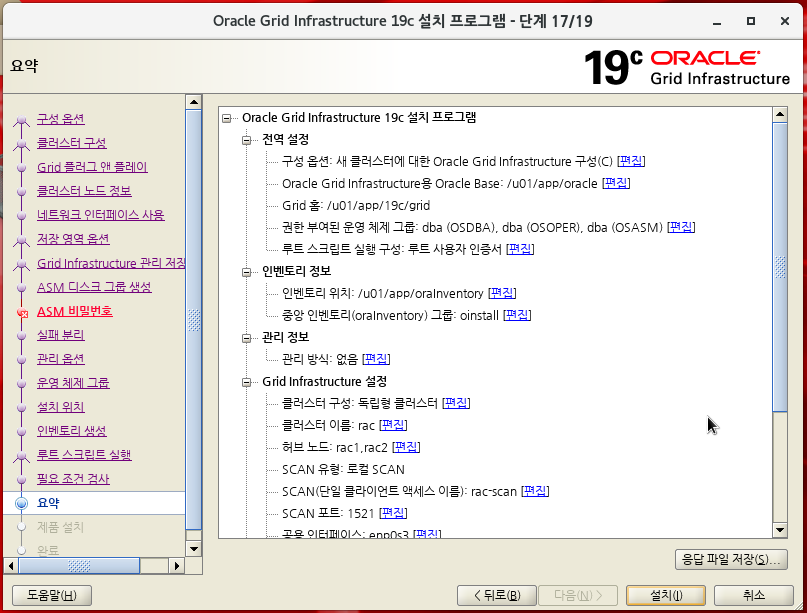
Task: Edit 루트 스크립트 실행 구성
Action: 520,250
